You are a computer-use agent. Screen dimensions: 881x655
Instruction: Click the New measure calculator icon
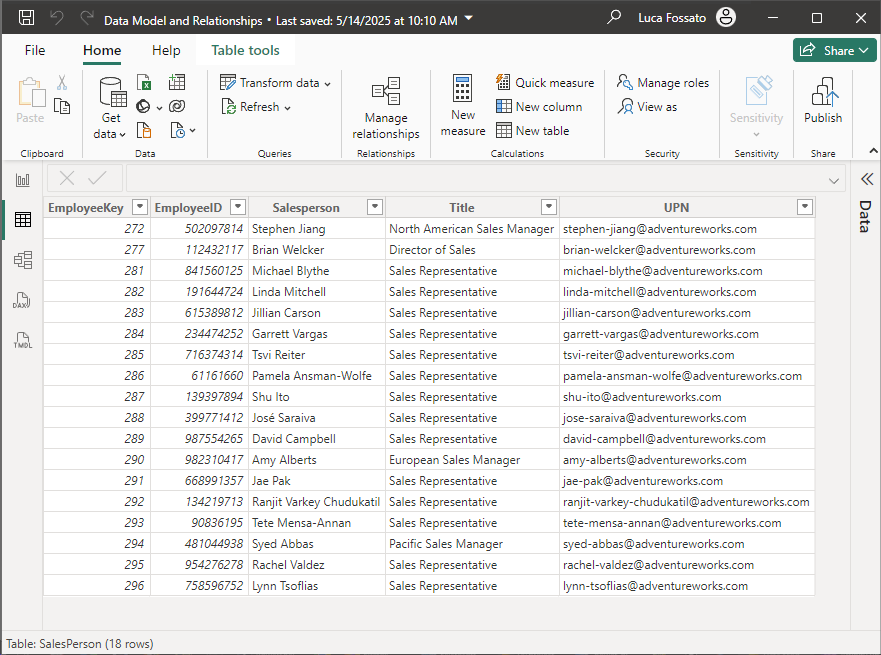[462, 88]
